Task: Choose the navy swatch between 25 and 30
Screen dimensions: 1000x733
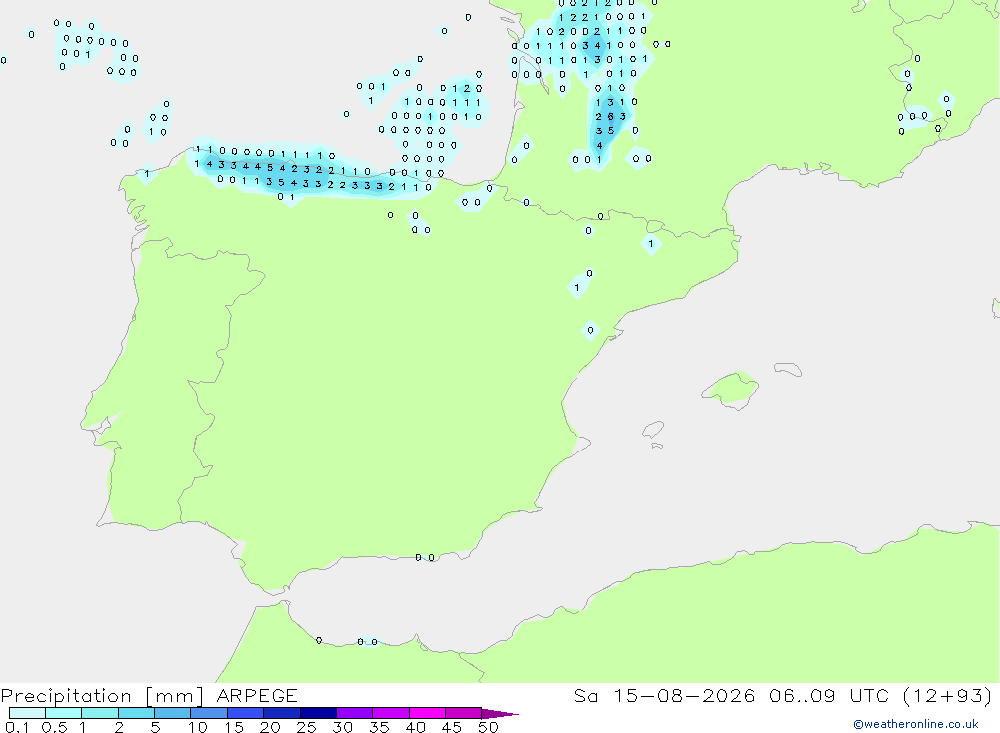Action: pyautogui.click(x=318, y=713)
